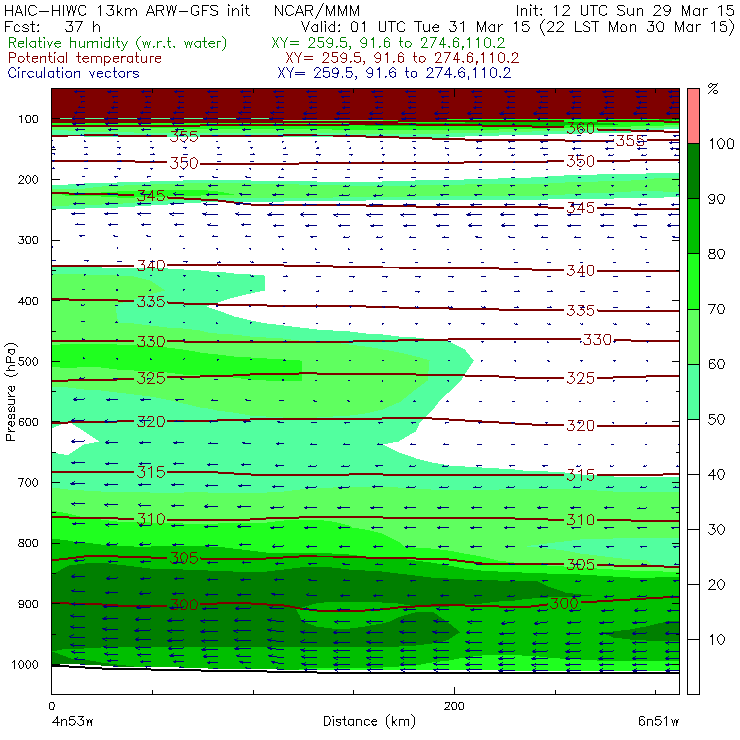This screenshot has height=740, width=740.
Task: Click the 'Distance (km)' axis title
Action: (369, 722)
